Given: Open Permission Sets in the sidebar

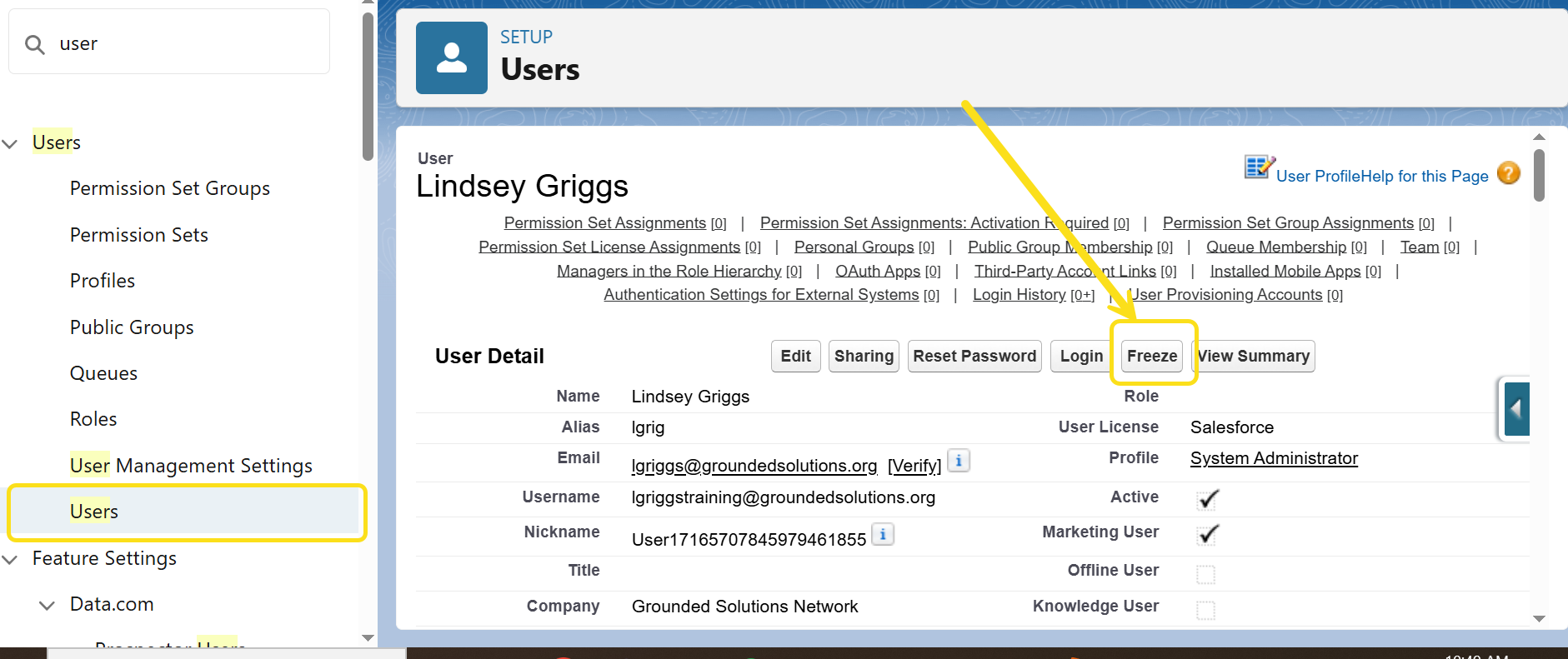Looking at the screenshot, I should pos(138,235).
